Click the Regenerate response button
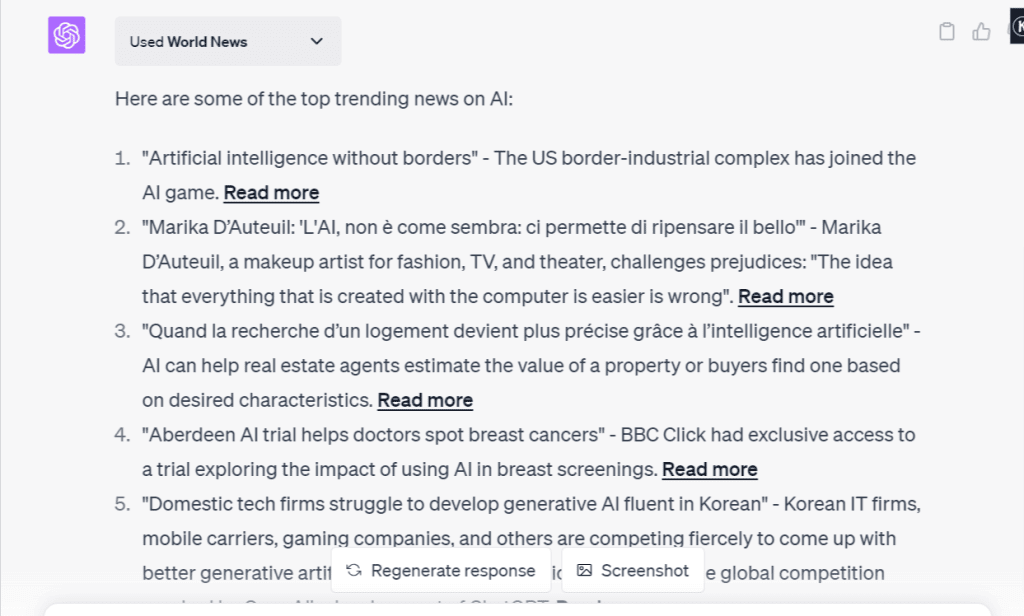Screen dimensions: 1024x616 [x=441, y=570]
